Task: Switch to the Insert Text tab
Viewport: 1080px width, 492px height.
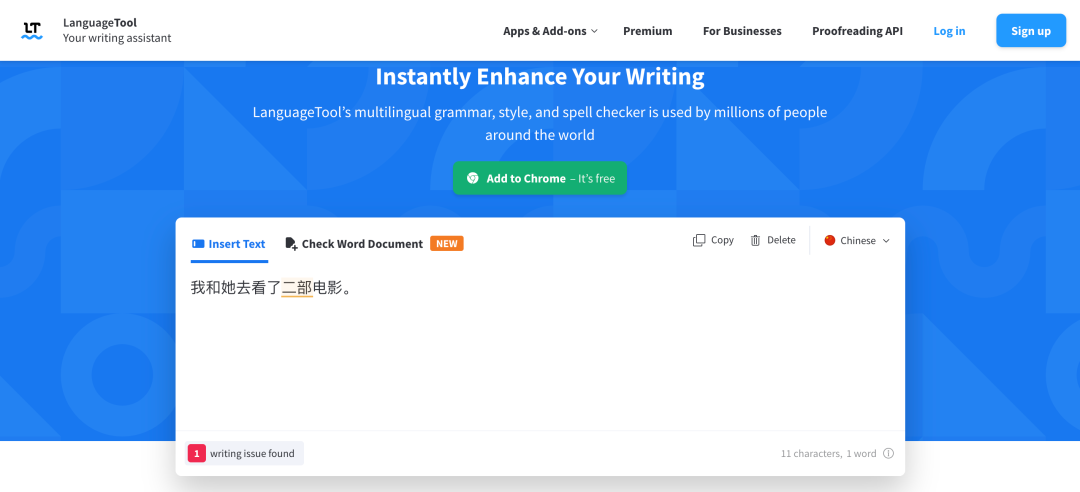Action: [x=229, y=244]
